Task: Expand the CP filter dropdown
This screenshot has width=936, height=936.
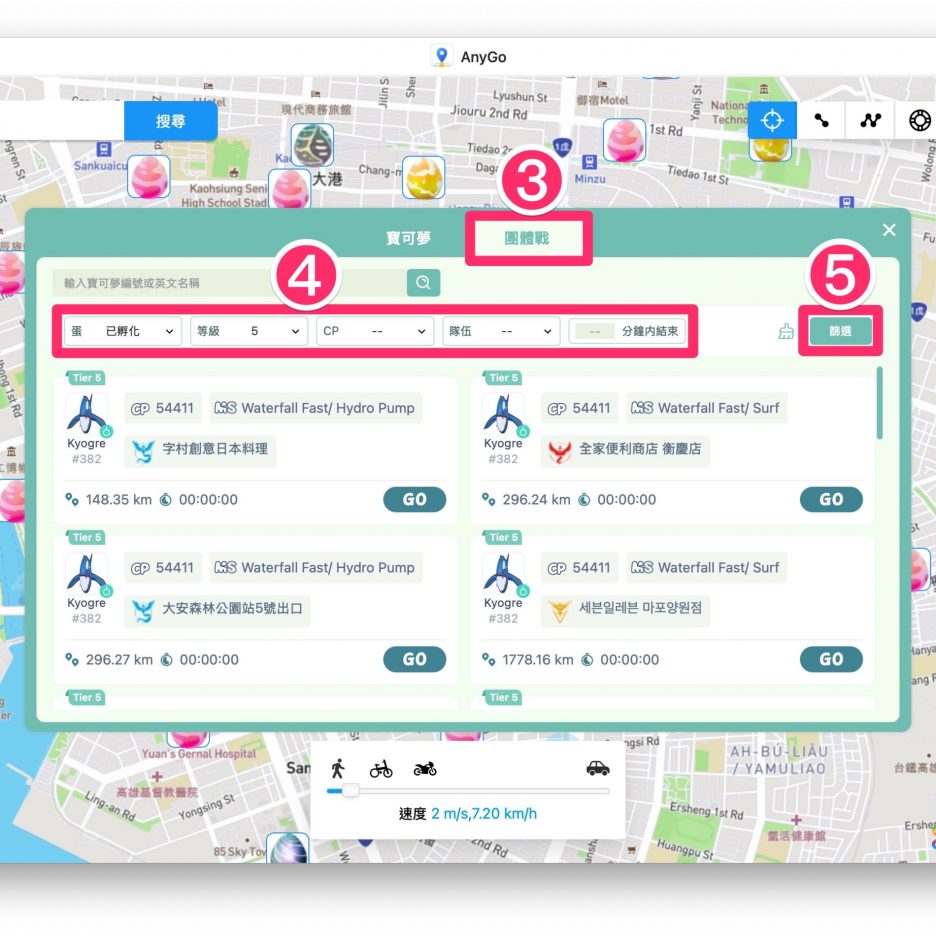Action: tap(375, 331)
